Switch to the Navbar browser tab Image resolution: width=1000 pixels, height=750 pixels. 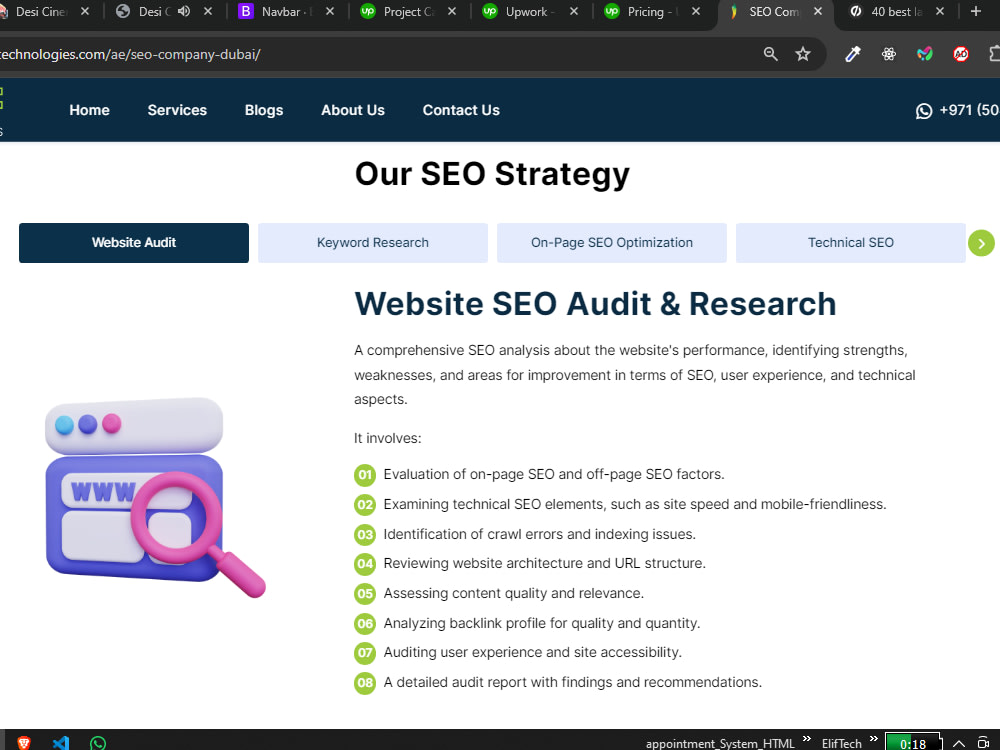[281, 11]
